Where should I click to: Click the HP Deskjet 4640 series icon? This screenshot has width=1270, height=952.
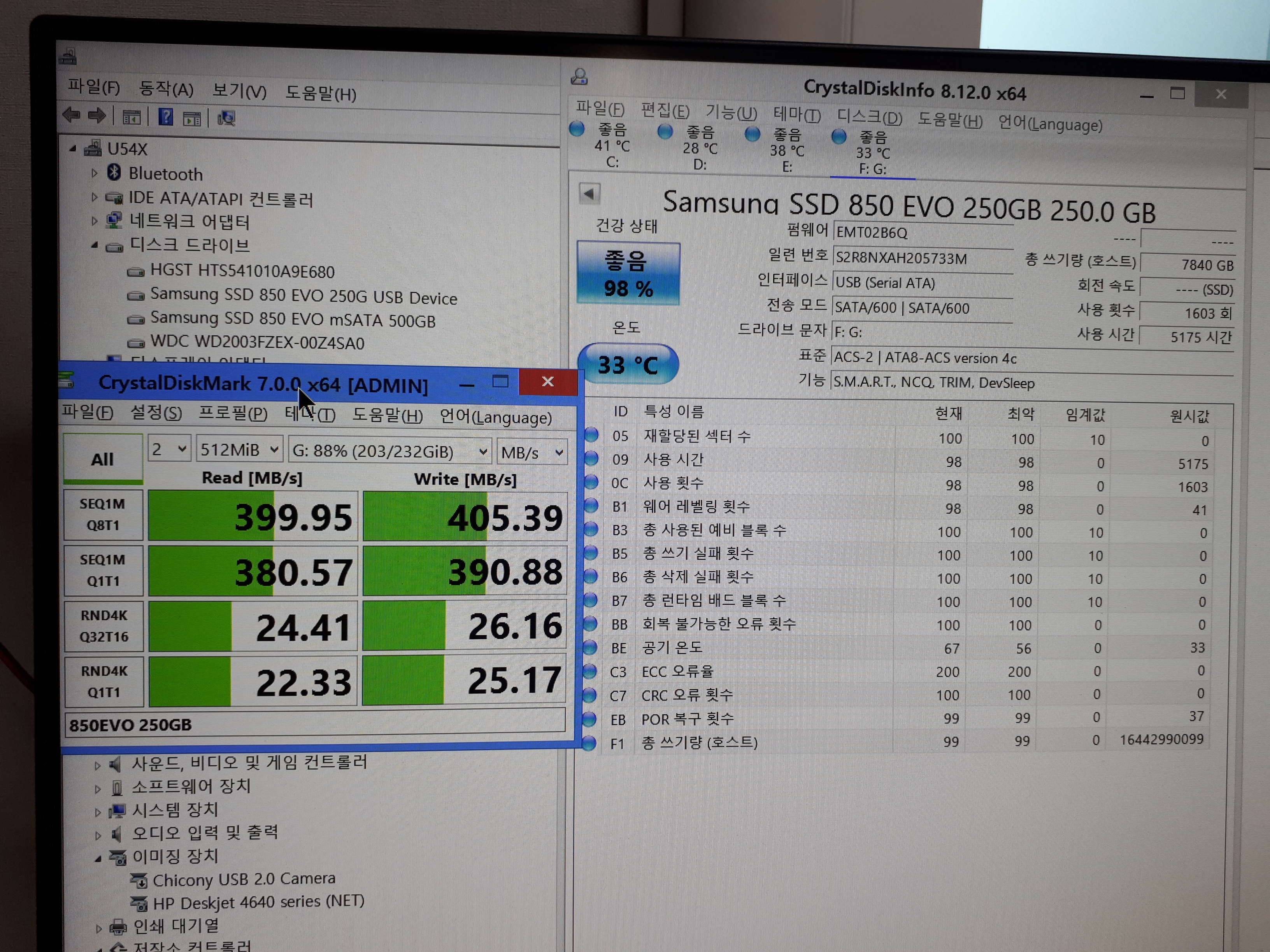139,903
